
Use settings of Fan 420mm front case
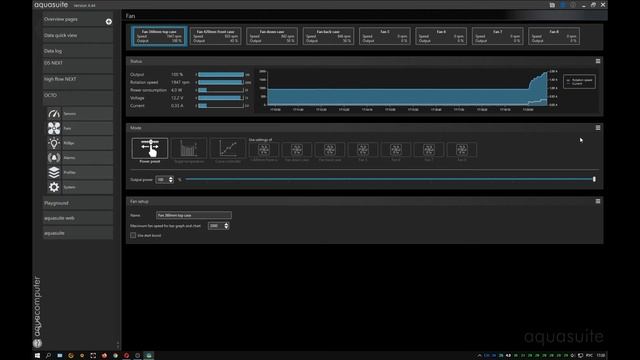pyautogui.click(x=264, y=150)
